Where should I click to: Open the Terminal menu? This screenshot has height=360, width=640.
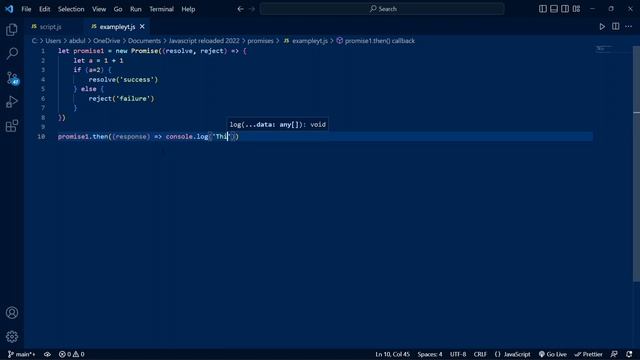click(x=161, y=9)
